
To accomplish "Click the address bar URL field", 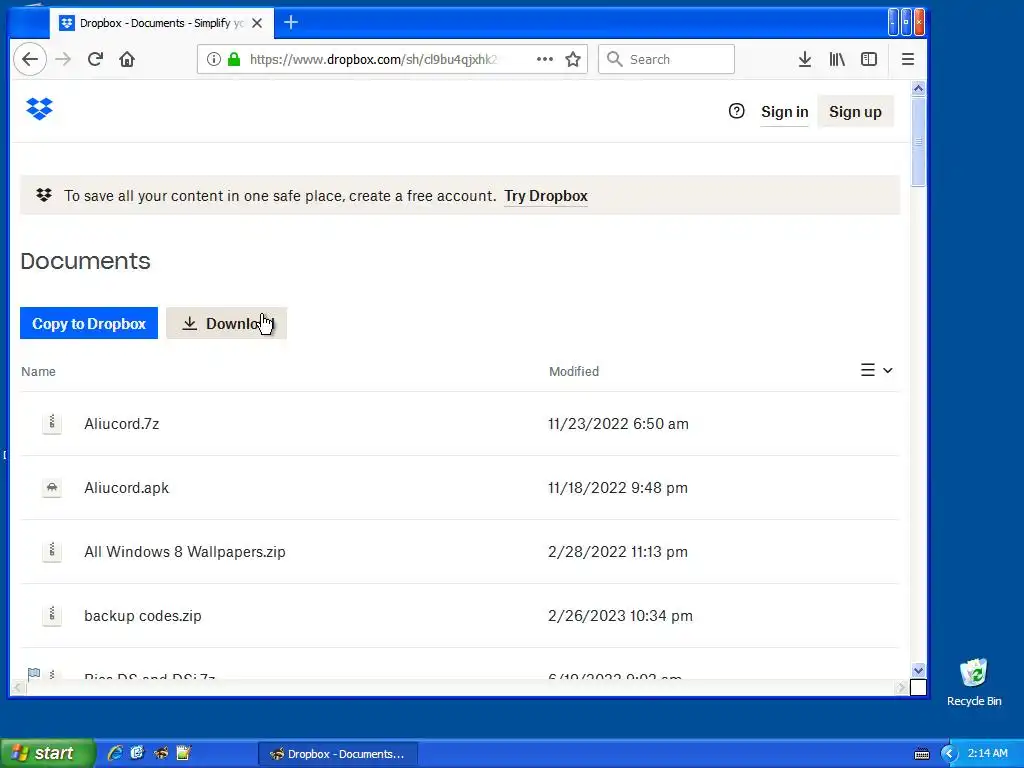I will pos(374,59).
